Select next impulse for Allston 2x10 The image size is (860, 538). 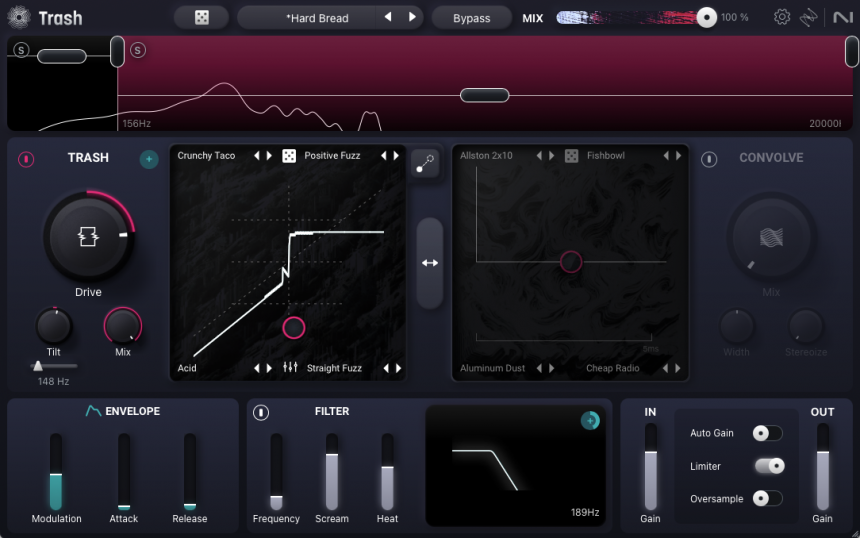click(552, 156)
